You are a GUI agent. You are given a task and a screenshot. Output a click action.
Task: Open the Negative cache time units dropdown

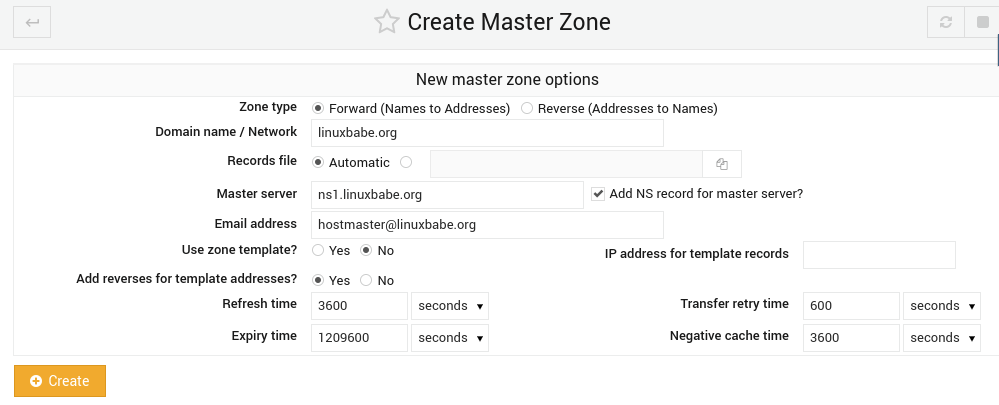[x=942, y=338]
